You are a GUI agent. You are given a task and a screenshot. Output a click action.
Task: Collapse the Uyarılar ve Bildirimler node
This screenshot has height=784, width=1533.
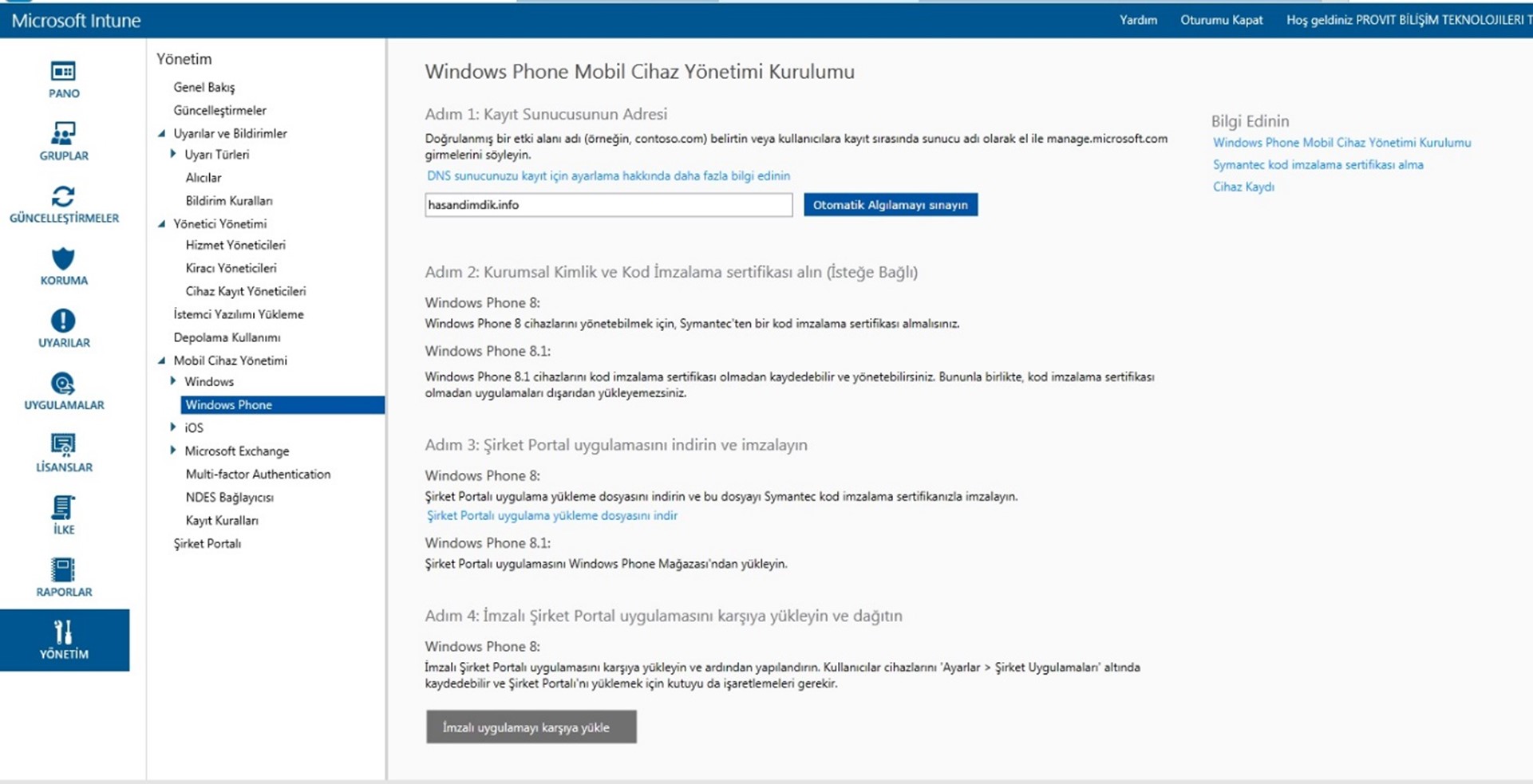coord(162,134)
